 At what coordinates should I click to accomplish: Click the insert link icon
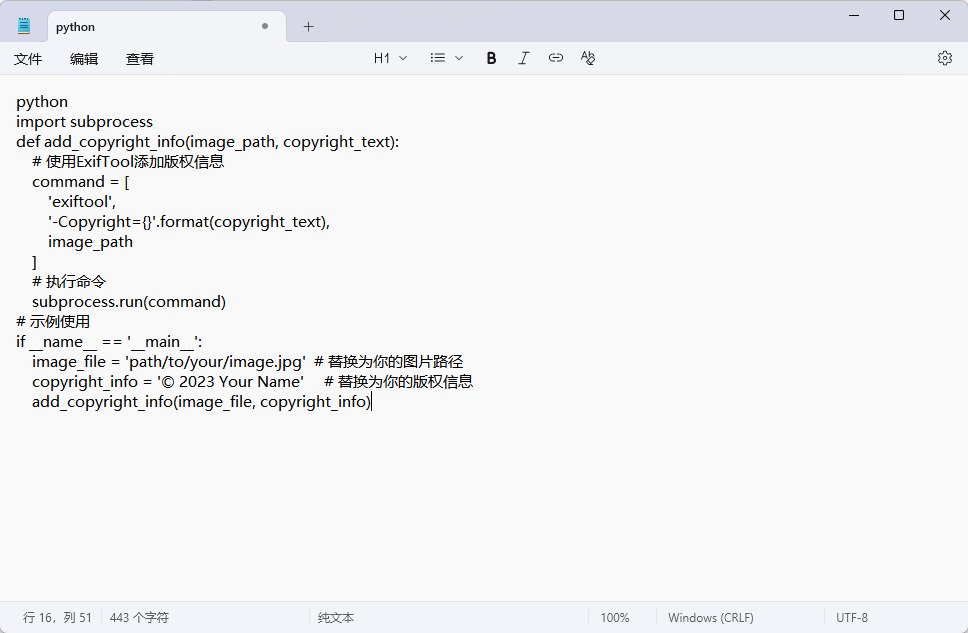point(556,58)
